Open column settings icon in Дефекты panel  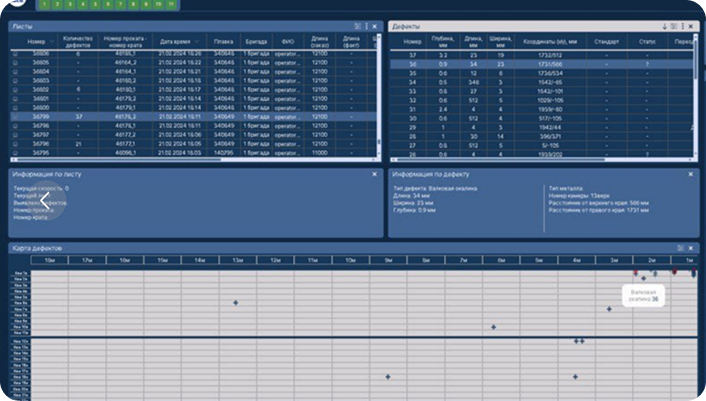674,27
